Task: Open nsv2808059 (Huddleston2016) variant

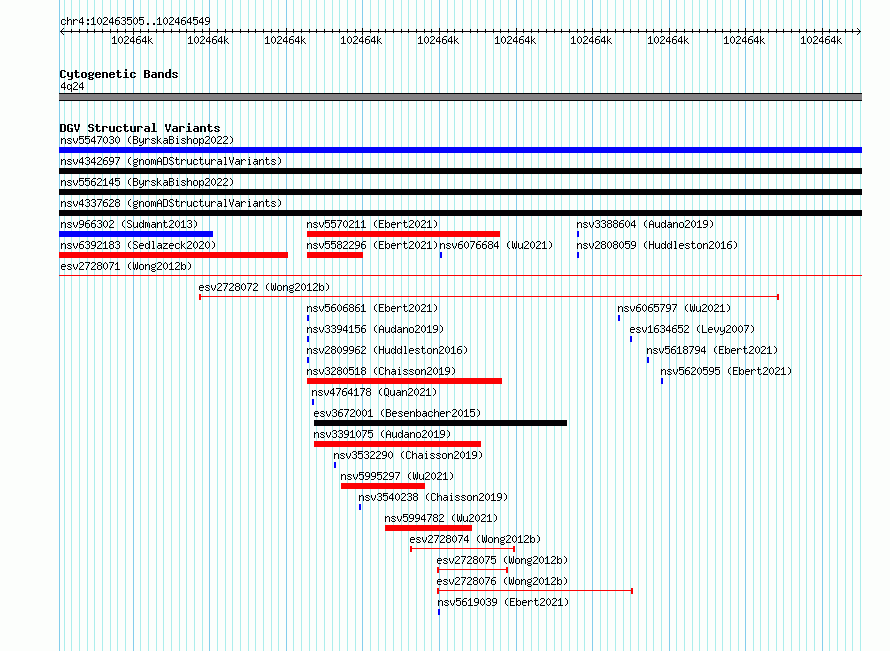Action: pos(657,245)
